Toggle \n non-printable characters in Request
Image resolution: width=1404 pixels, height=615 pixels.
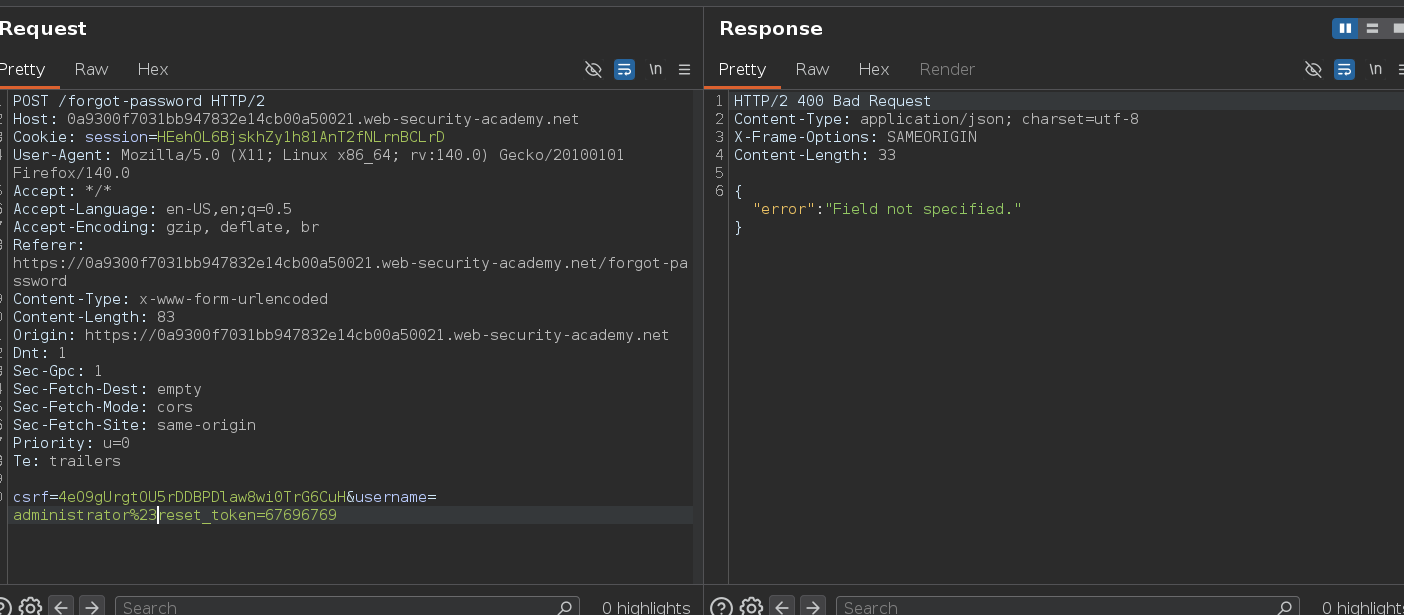point(656,69)
